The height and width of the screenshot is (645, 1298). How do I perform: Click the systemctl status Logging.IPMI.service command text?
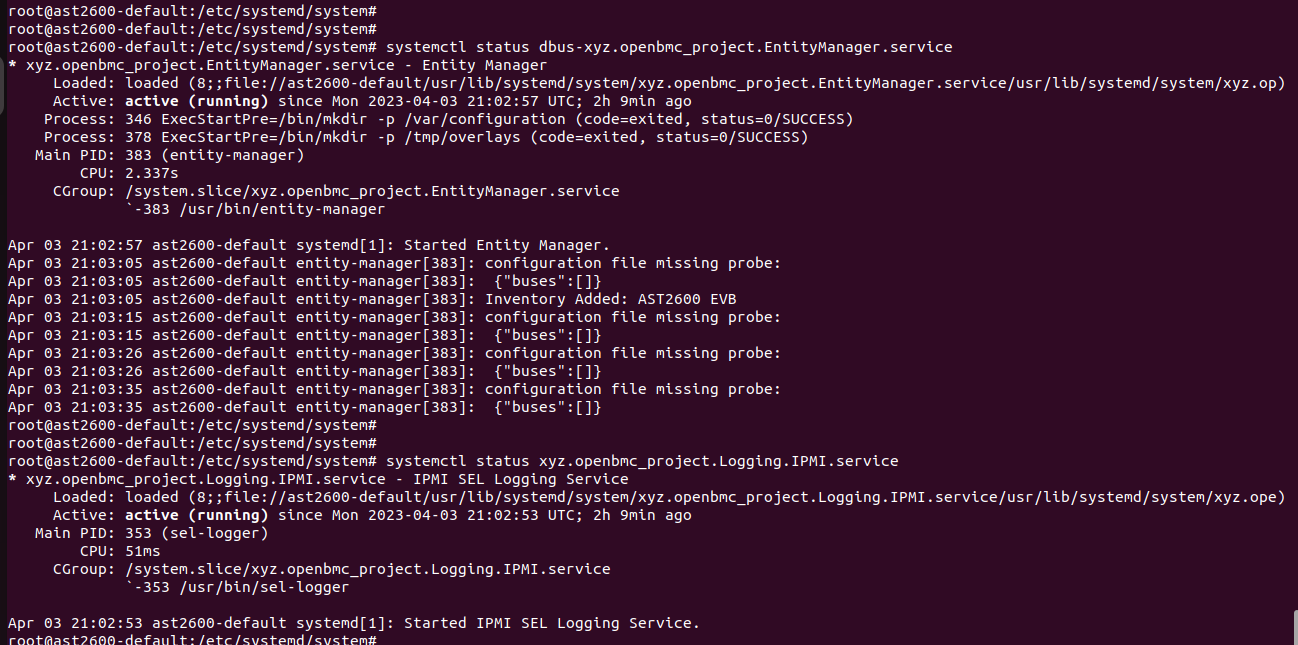(x=641, y=461)
